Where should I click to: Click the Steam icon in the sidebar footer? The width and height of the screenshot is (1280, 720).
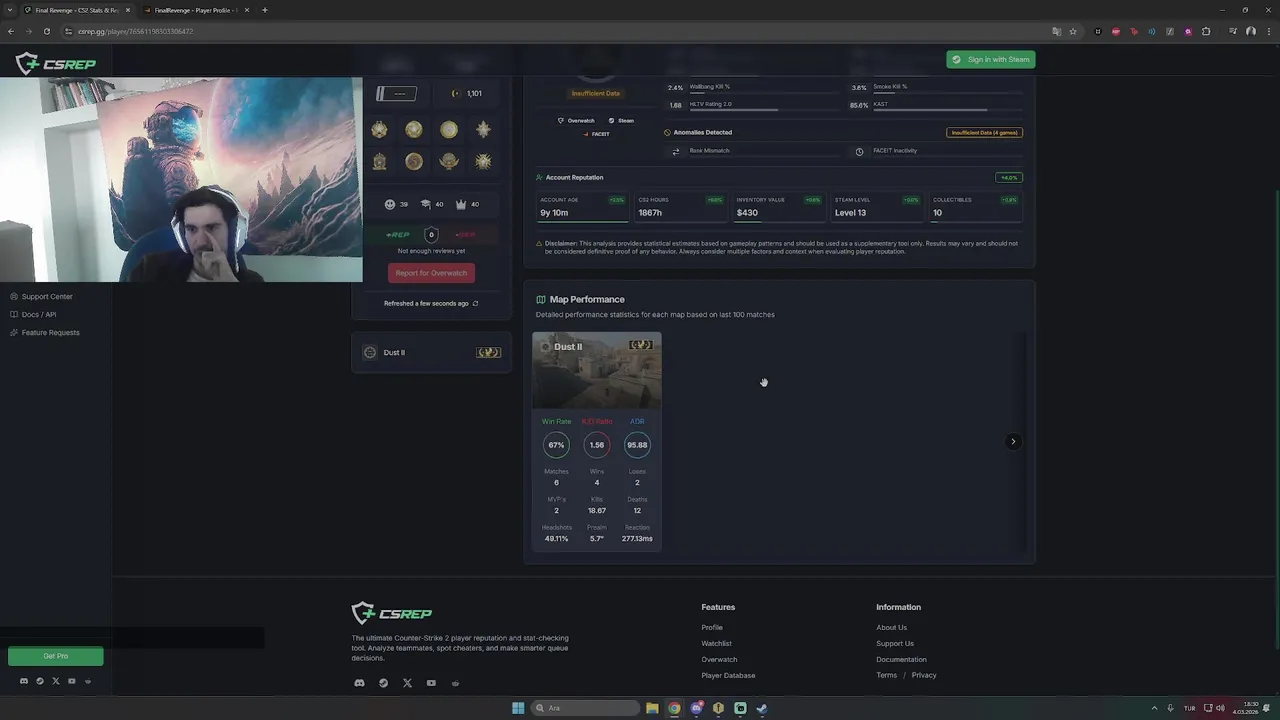(40, 681)
